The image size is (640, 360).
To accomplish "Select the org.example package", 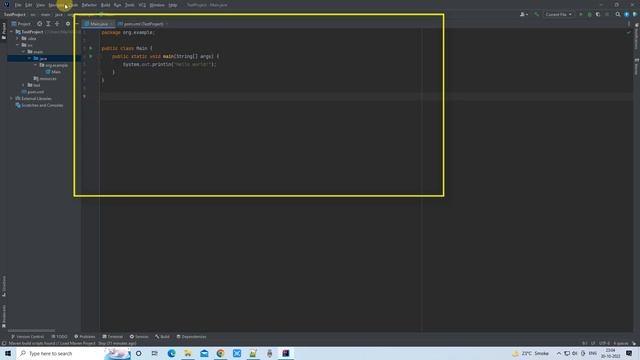I will [x=54, y=65].
